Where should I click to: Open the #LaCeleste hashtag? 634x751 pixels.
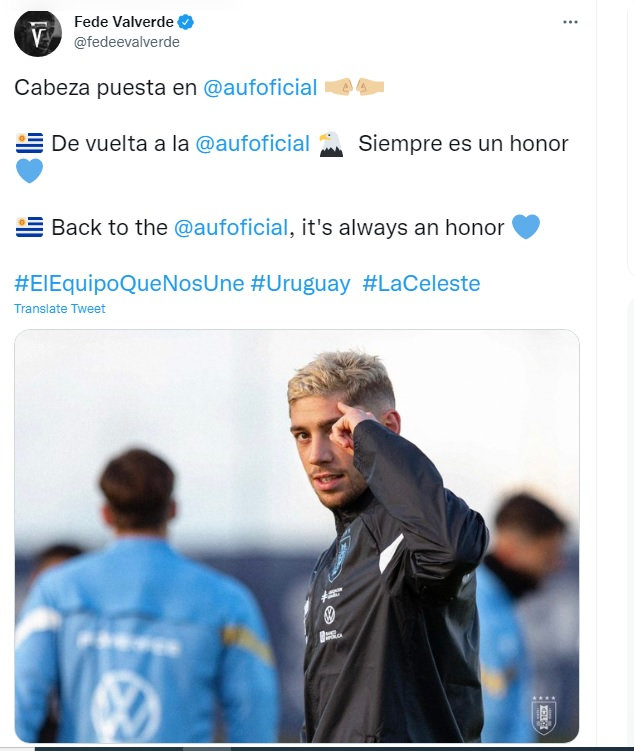click(x=421, y=284)
